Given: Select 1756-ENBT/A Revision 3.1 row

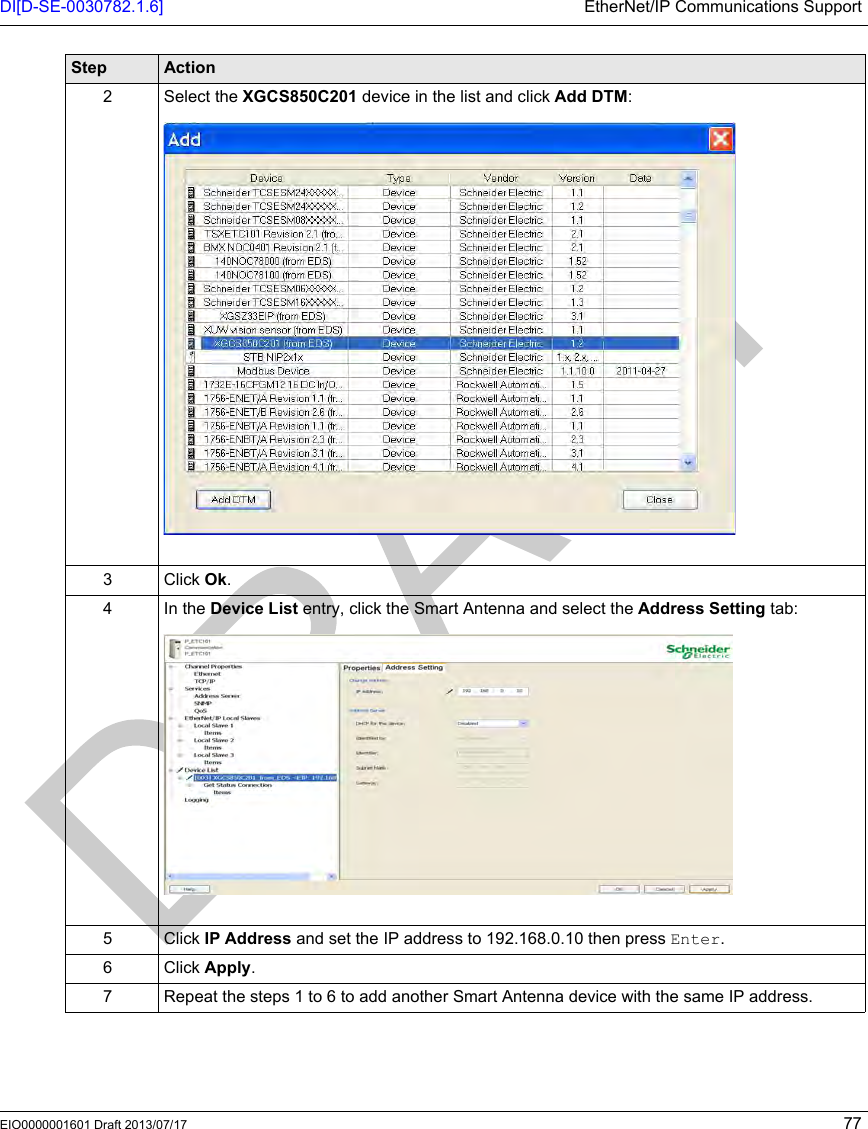Looking at the screenshot, I should coord(432,453).
